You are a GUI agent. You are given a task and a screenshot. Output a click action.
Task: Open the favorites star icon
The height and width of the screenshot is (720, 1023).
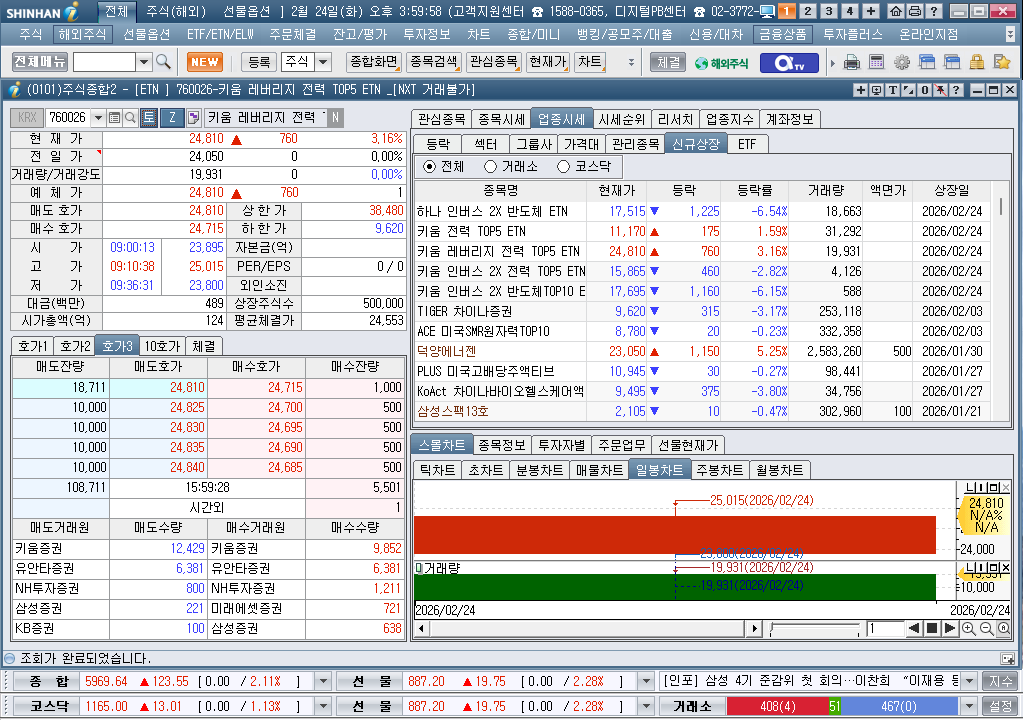click(1001, 63)
